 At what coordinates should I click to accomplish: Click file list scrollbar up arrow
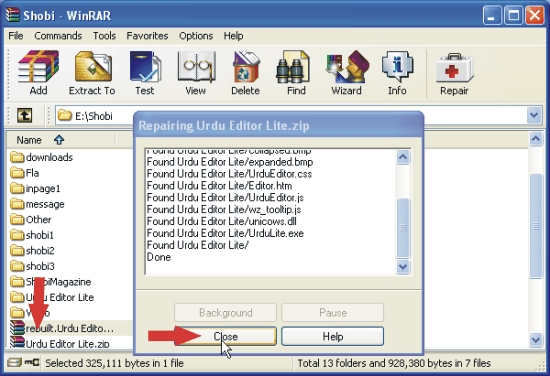(x=536, y=140)
